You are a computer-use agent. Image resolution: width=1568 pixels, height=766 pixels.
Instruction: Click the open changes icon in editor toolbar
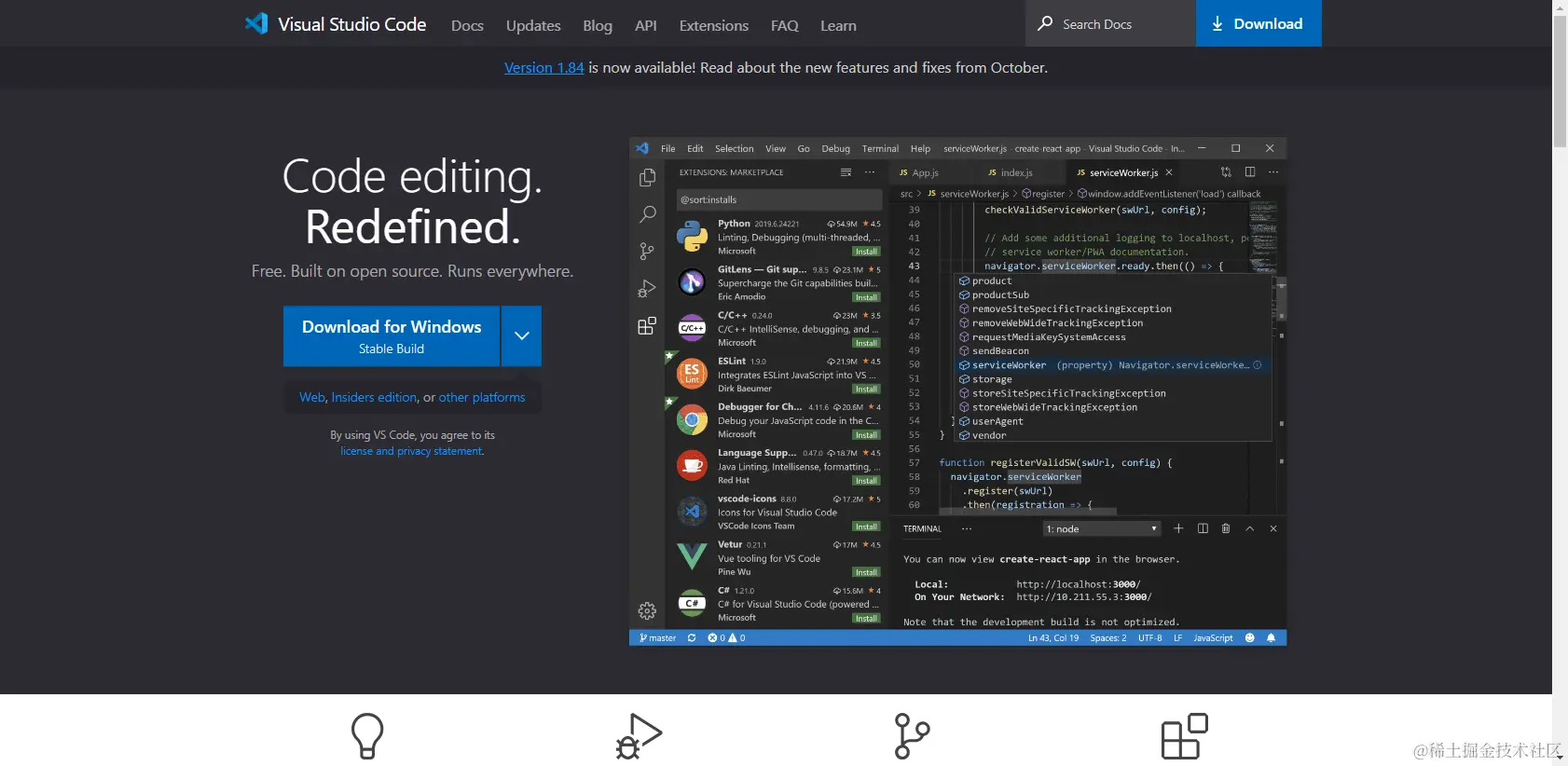tap(1226, 172)
